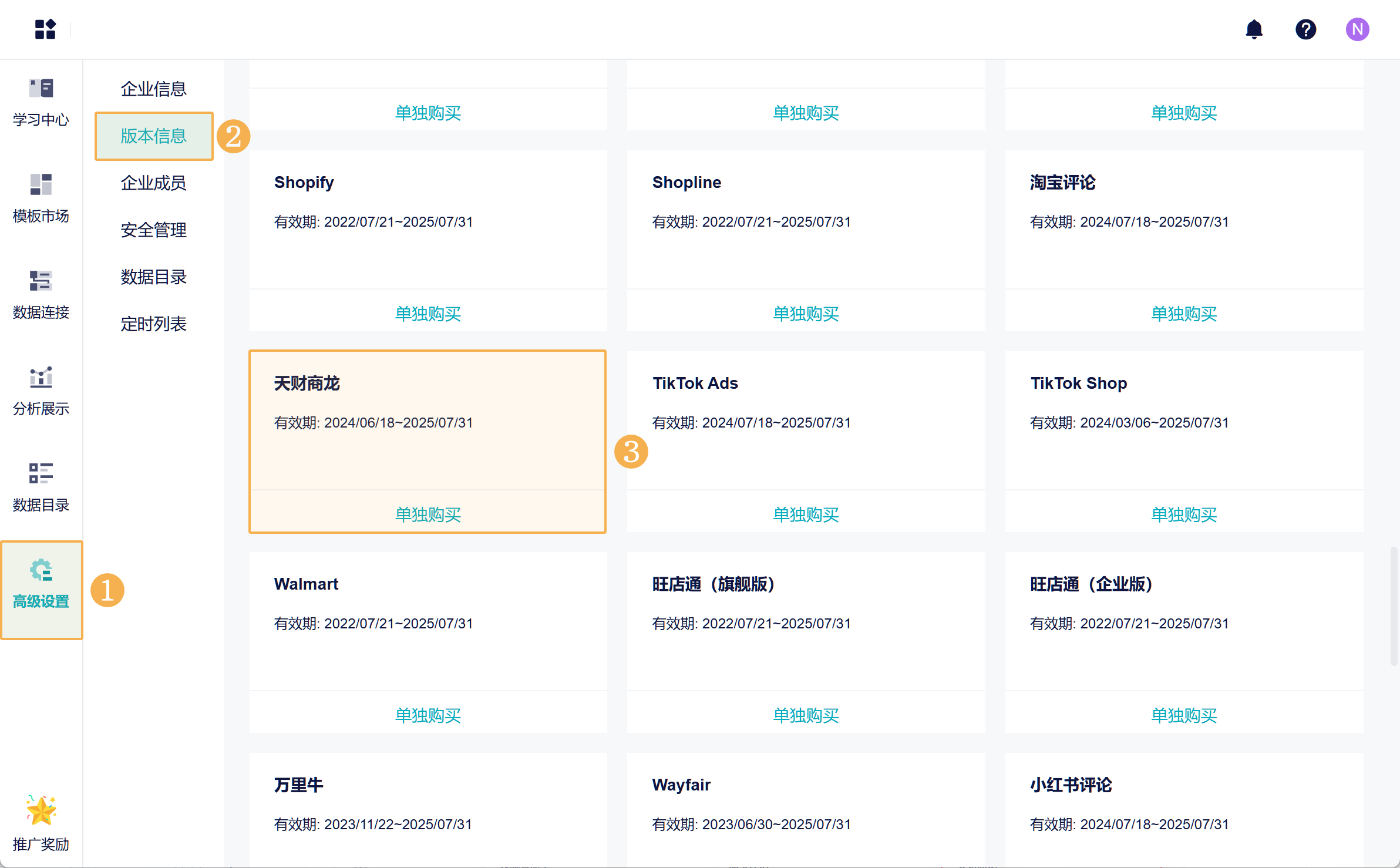Screen dimensions: 1400x868
Task: Open 定时列表 menu item
Action: click(153, 324)
